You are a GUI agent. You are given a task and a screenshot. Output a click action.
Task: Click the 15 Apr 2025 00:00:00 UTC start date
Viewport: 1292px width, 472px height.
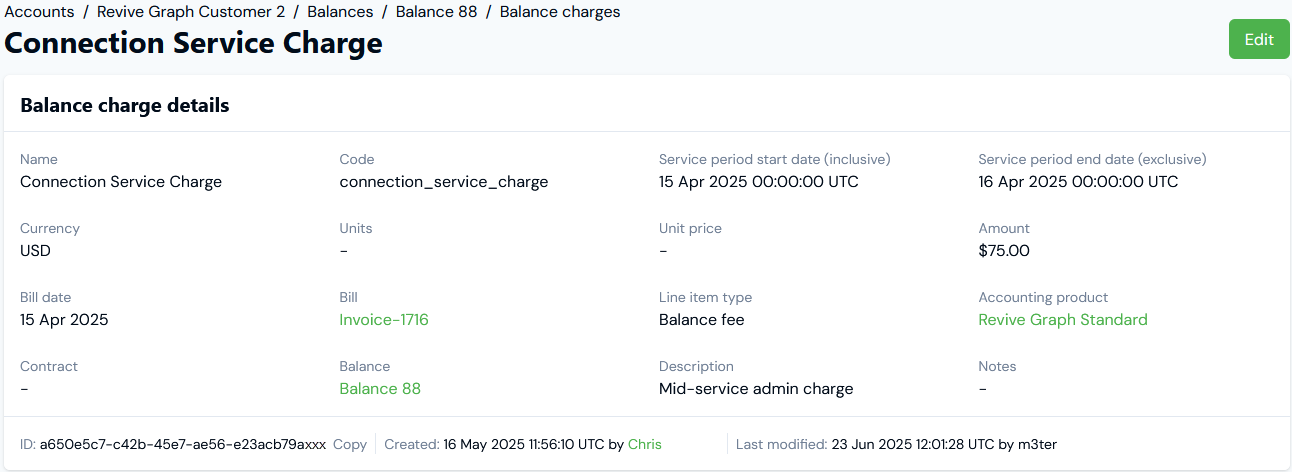[x=758, y=182]
